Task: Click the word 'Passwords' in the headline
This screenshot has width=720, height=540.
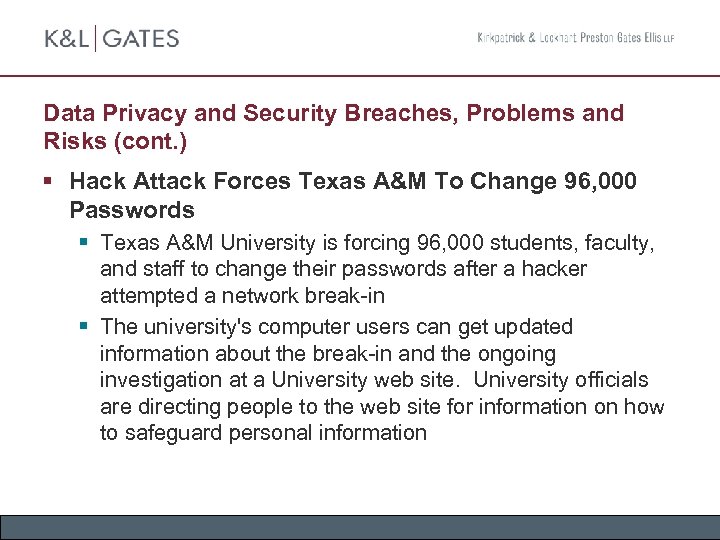Action: 132,210
